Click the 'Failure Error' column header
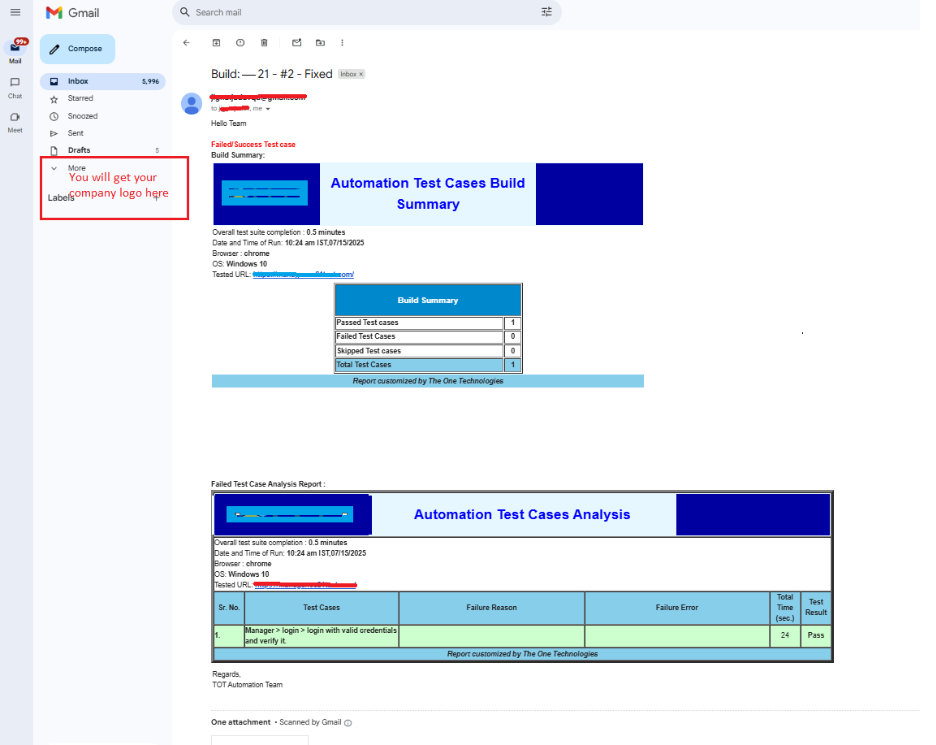 click(677, 608)
